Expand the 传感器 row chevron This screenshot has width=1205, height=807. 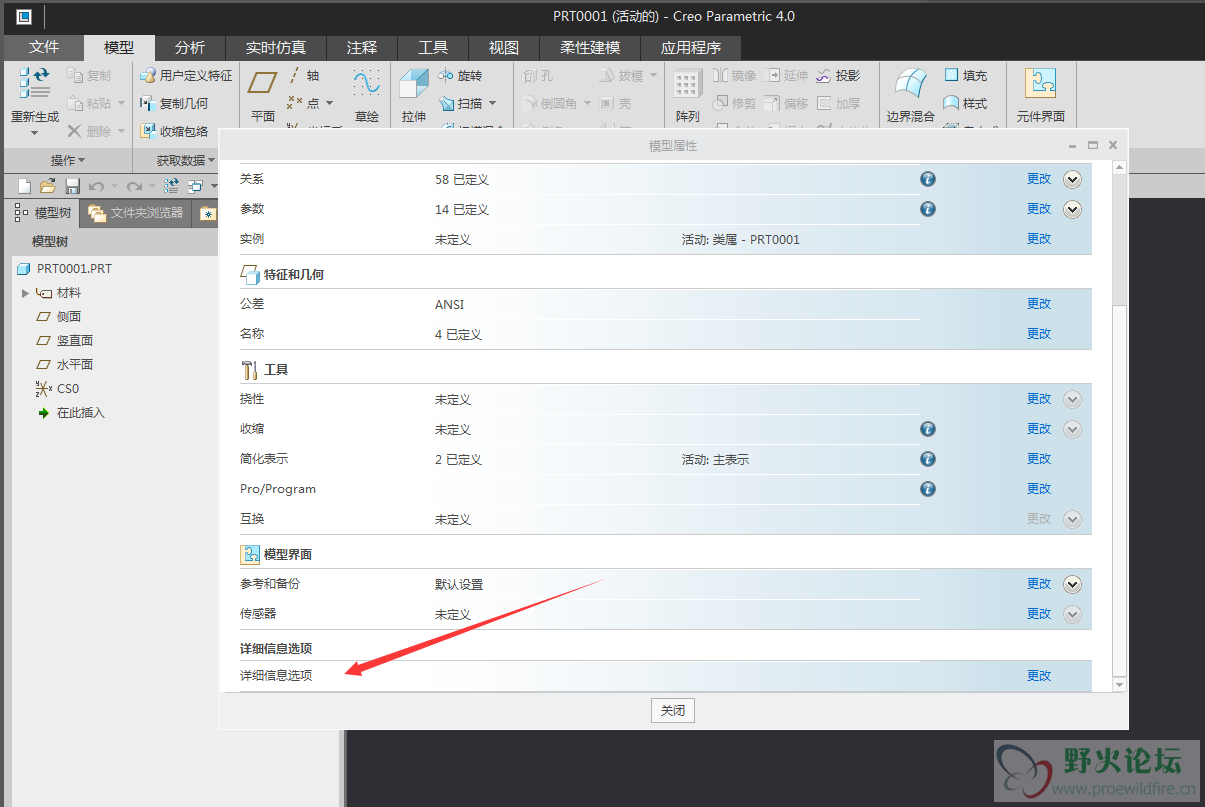point(1072,615)
